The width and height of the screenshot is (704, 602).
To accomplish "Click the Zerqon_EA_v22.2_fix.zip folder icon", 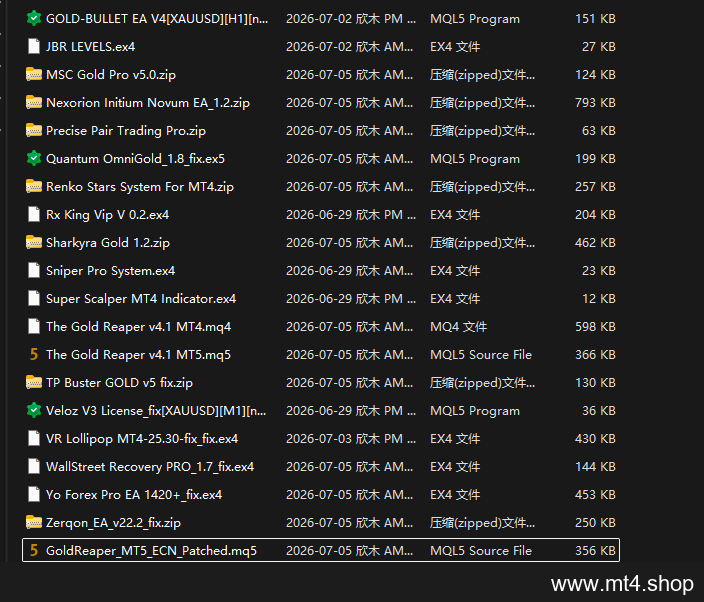I will pyautogui.click(x=34, y=522).
